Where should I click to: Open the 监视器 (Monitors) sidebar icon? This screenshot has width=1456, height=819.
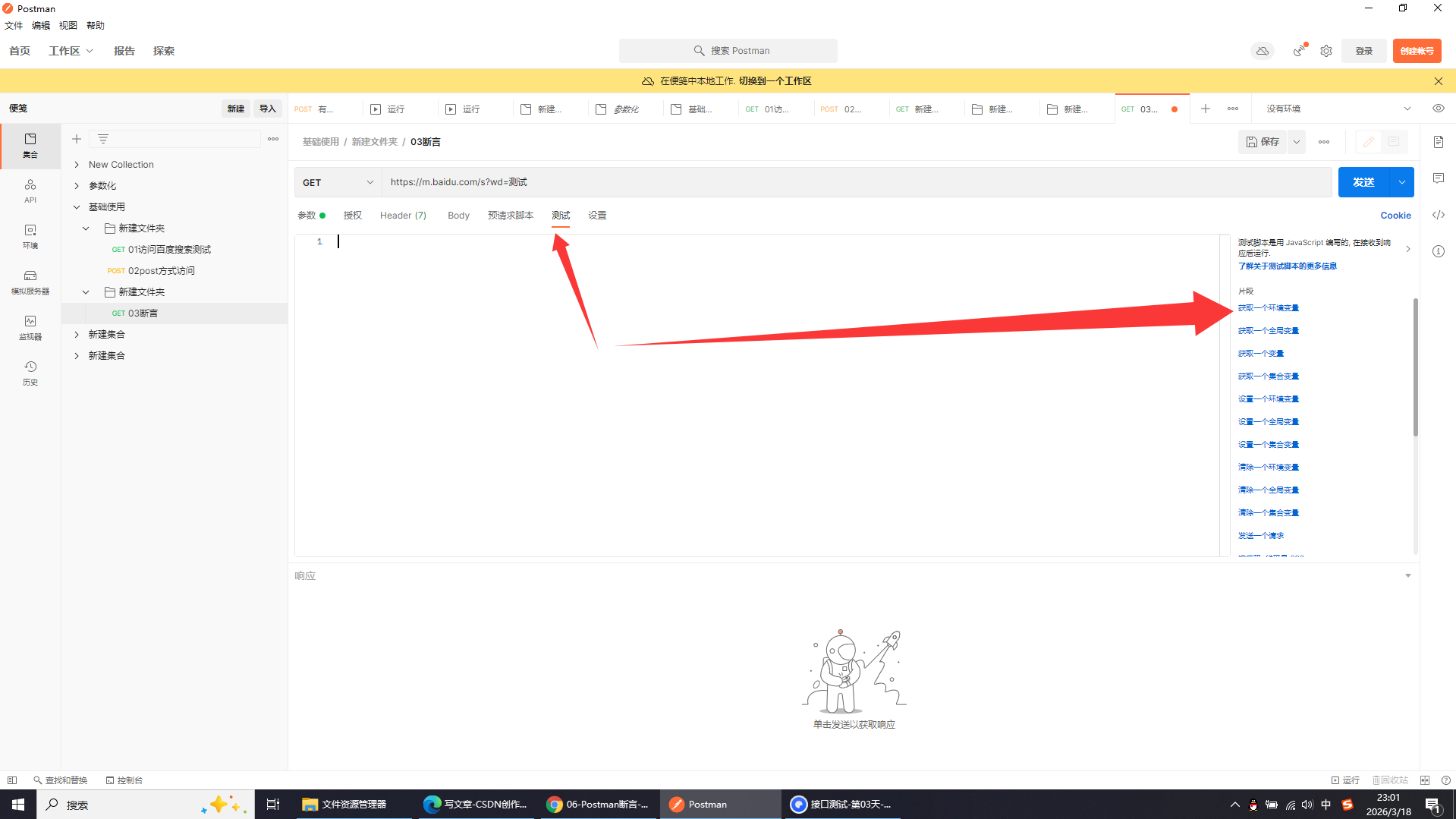pos(30,327)
